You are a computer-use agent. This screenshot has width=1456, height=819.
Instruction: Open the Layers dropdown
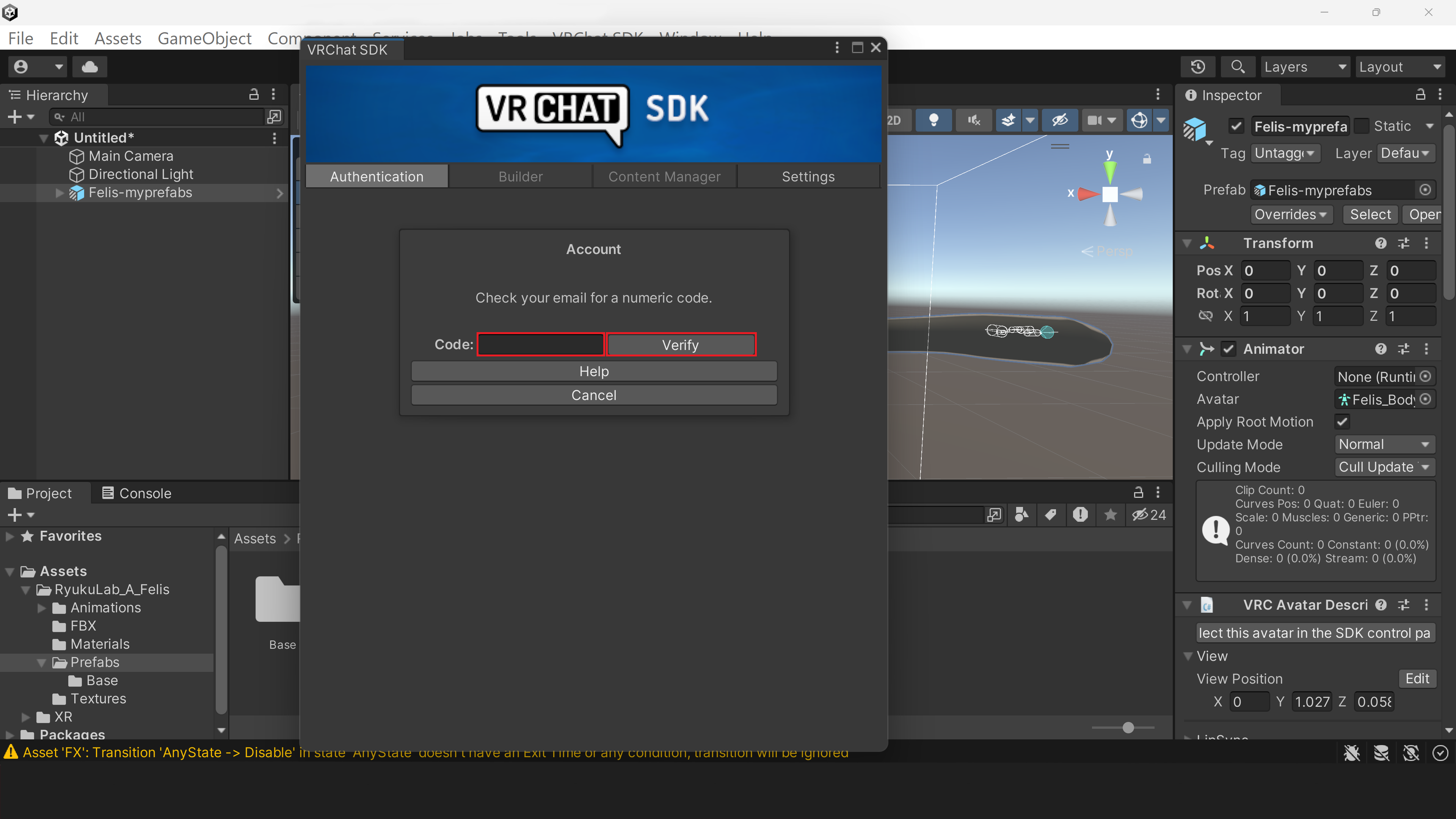[1305, 67]
